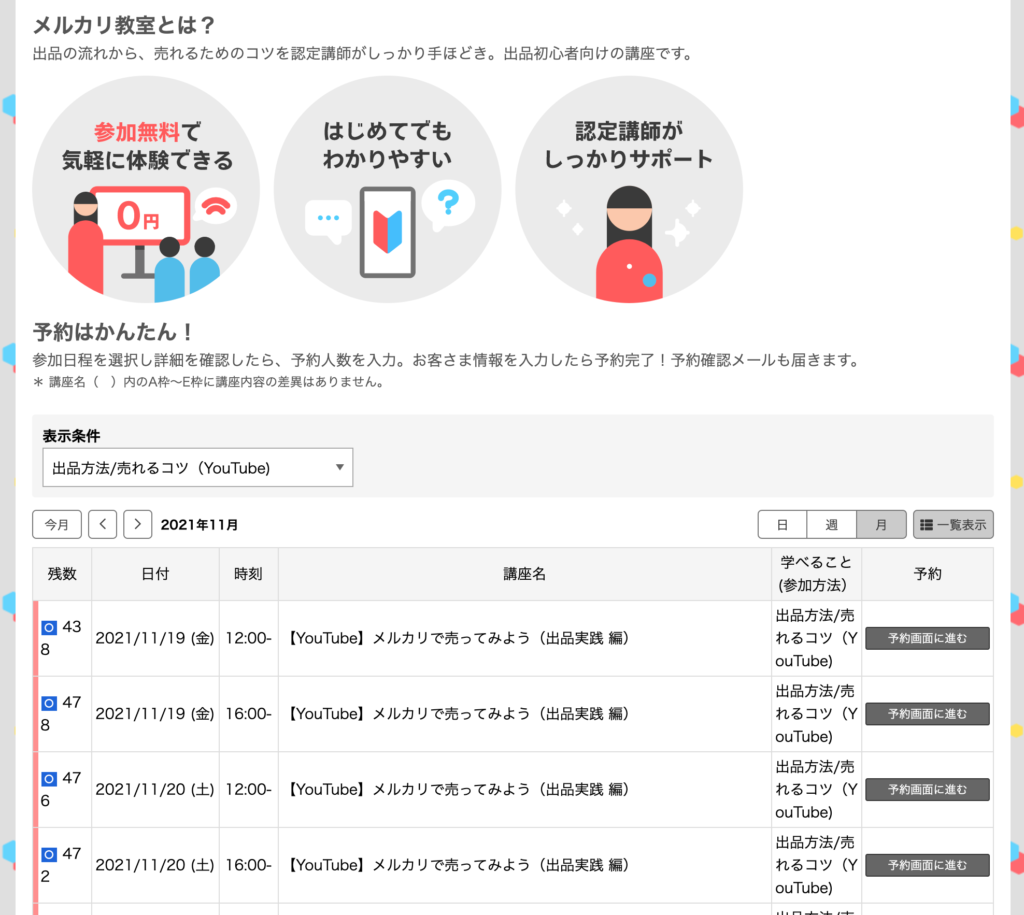Click 予約画面に進む for 2021/11/20 16:00 course
Image resolution: width=1024 pixels, height=915 pixels.
coord(927,865)
